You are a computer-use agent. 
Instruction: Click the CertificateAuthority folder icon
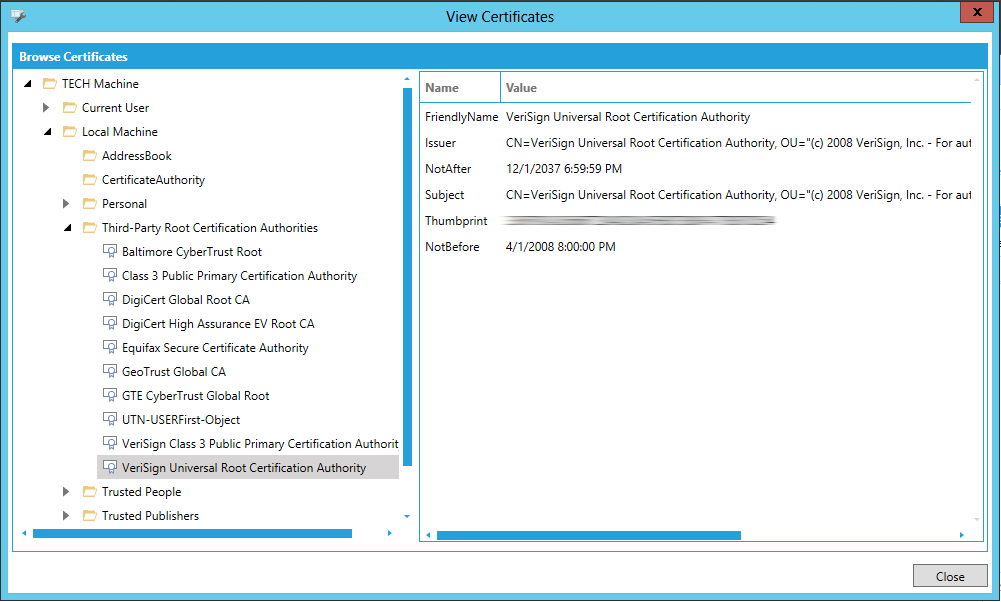90,180
